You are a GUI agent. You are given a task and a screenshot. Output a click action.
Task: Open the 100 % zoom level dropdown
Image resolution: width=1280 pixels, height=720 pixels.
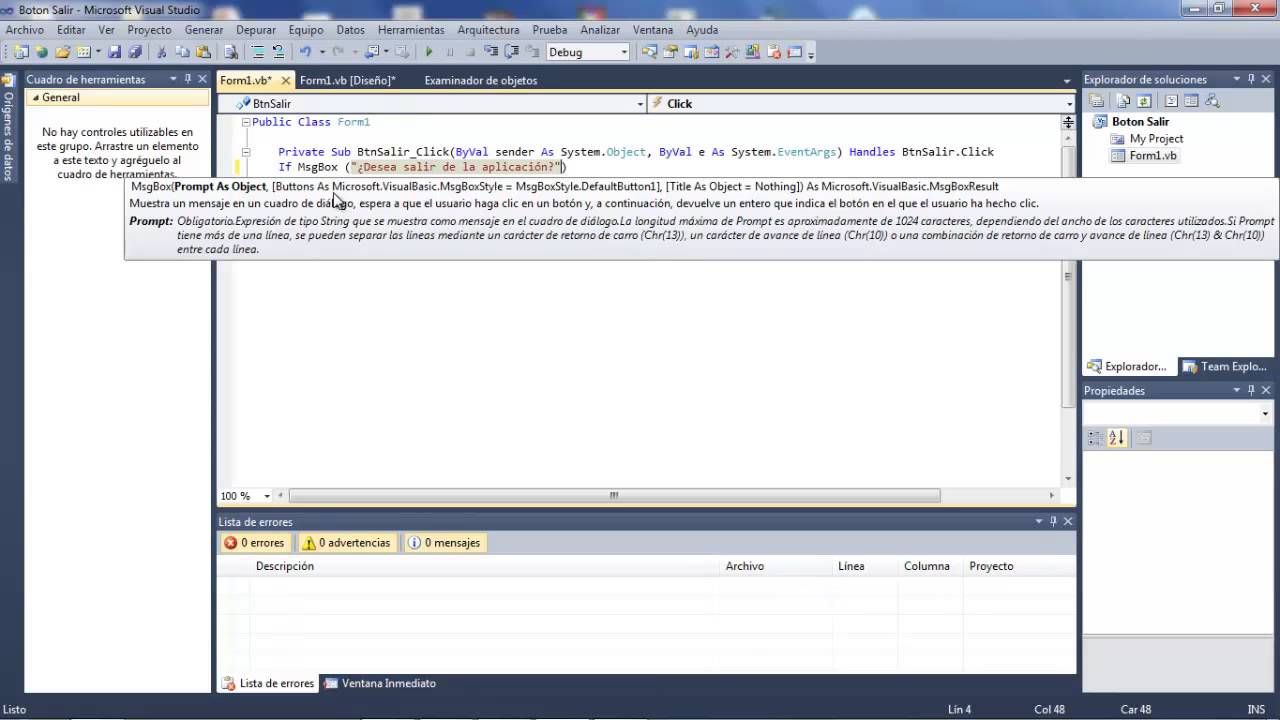coord(246,496)
